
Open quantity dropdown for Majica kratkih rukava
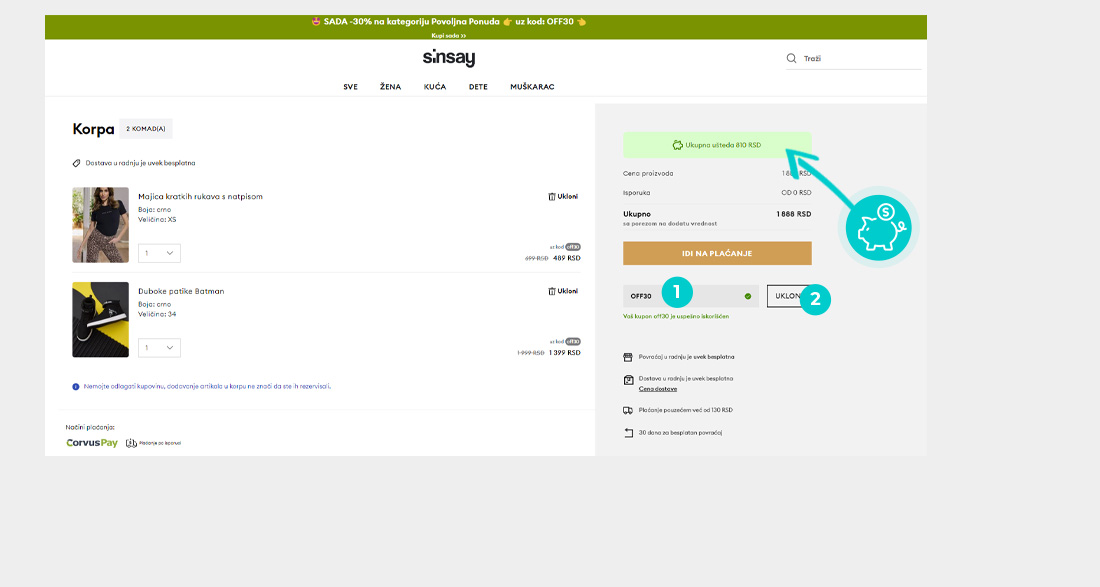point(159,253)
